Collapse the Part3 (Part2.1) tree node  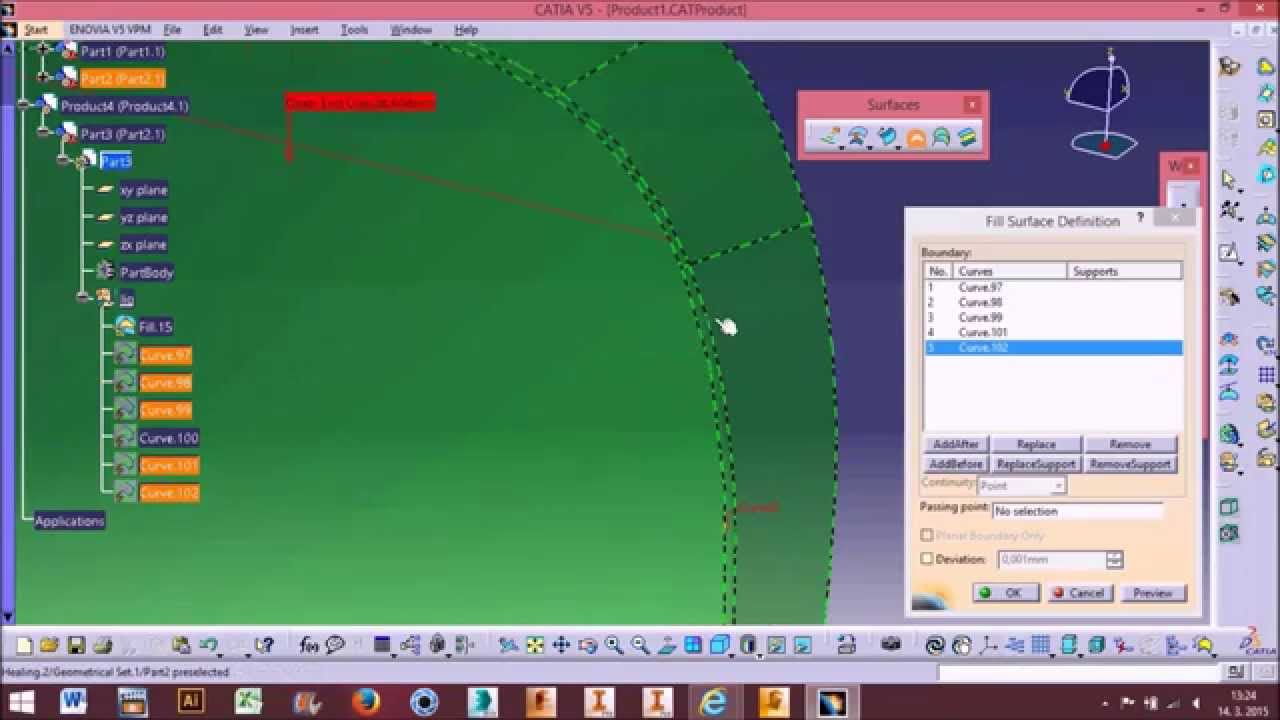43,132
